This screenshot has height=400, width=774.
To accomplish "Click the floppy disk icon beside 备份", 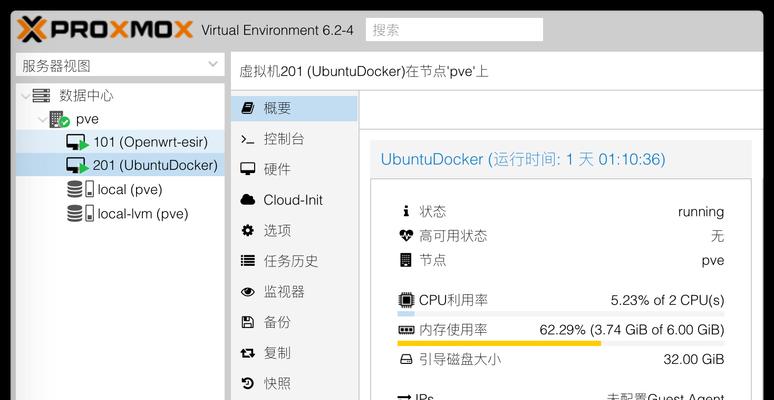I will pyautogui.click(x=247, y=322).
